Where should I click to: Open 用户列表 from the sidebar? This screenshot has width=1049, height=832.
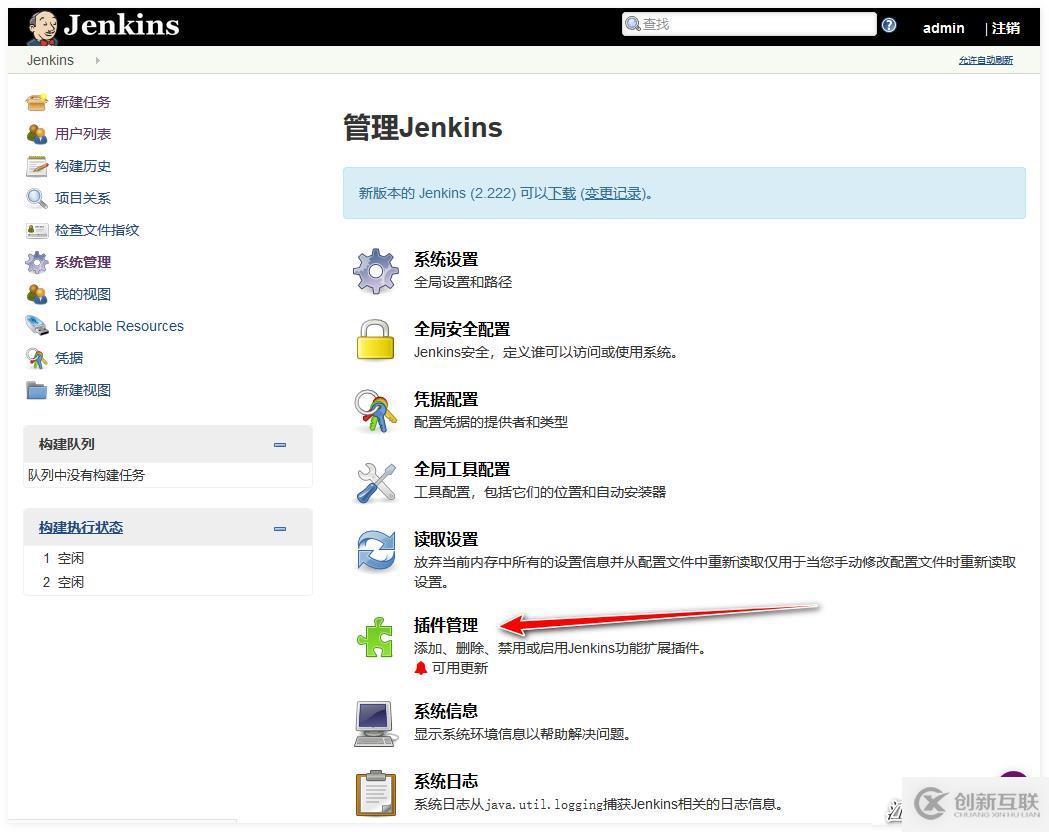point(83,133)
